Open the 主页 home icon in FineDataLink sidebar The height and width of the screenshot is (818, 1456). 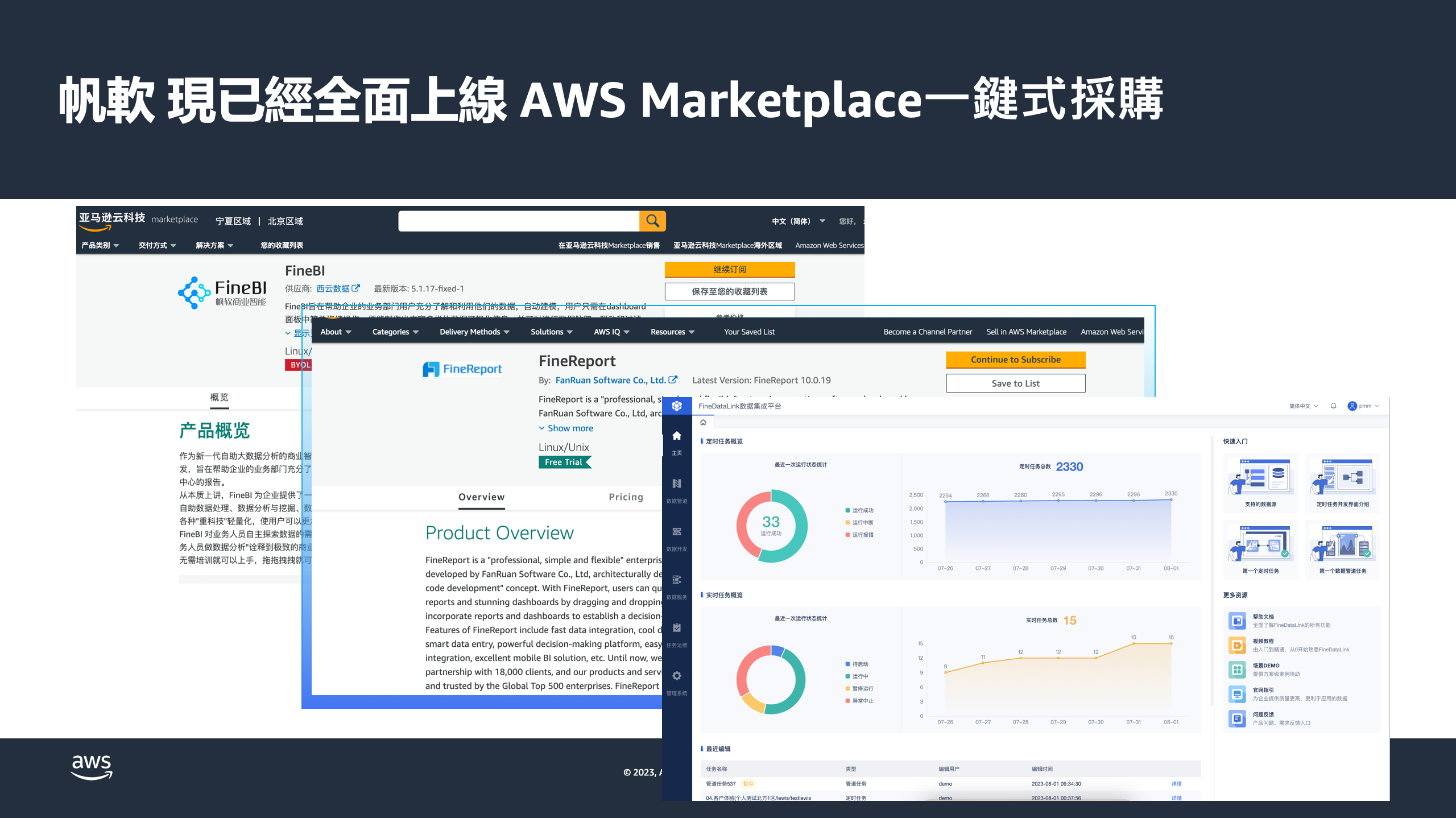tap(677, 436)
